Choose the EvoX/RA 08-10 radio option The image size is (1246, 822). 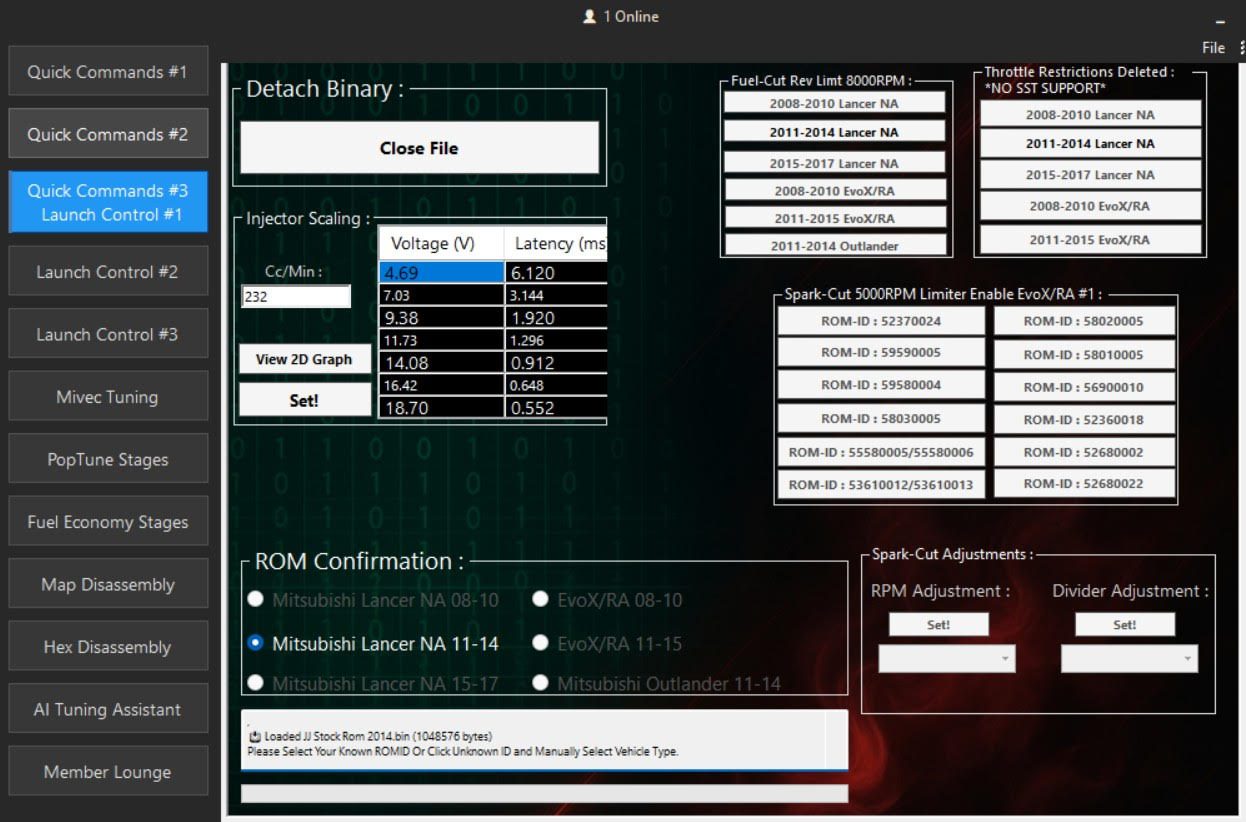pyautogui.click(x=541, y=599)
